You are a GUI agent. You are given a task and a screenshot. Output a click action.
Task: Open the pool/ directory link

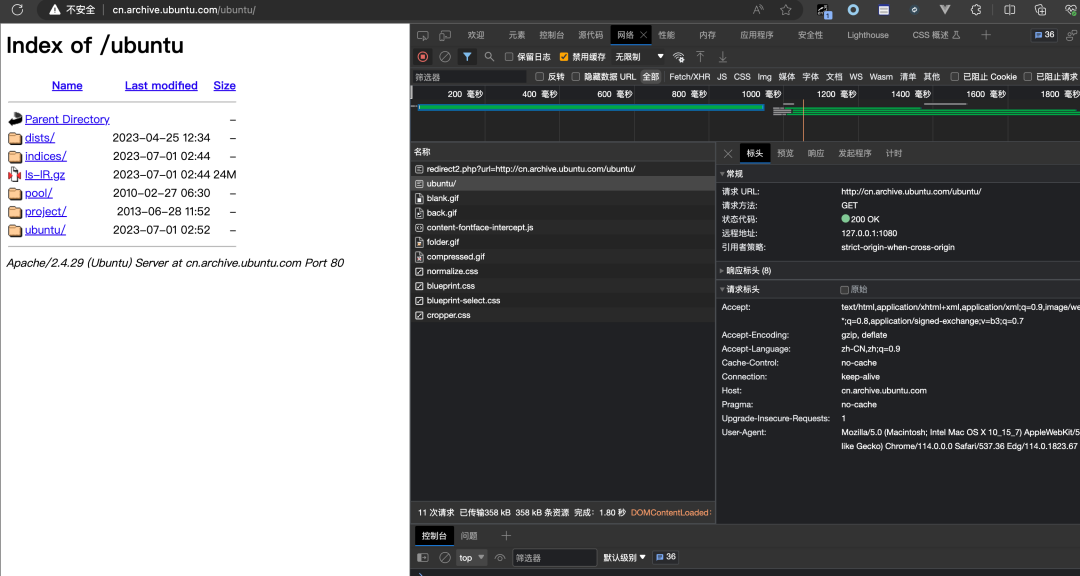[39, 194]
